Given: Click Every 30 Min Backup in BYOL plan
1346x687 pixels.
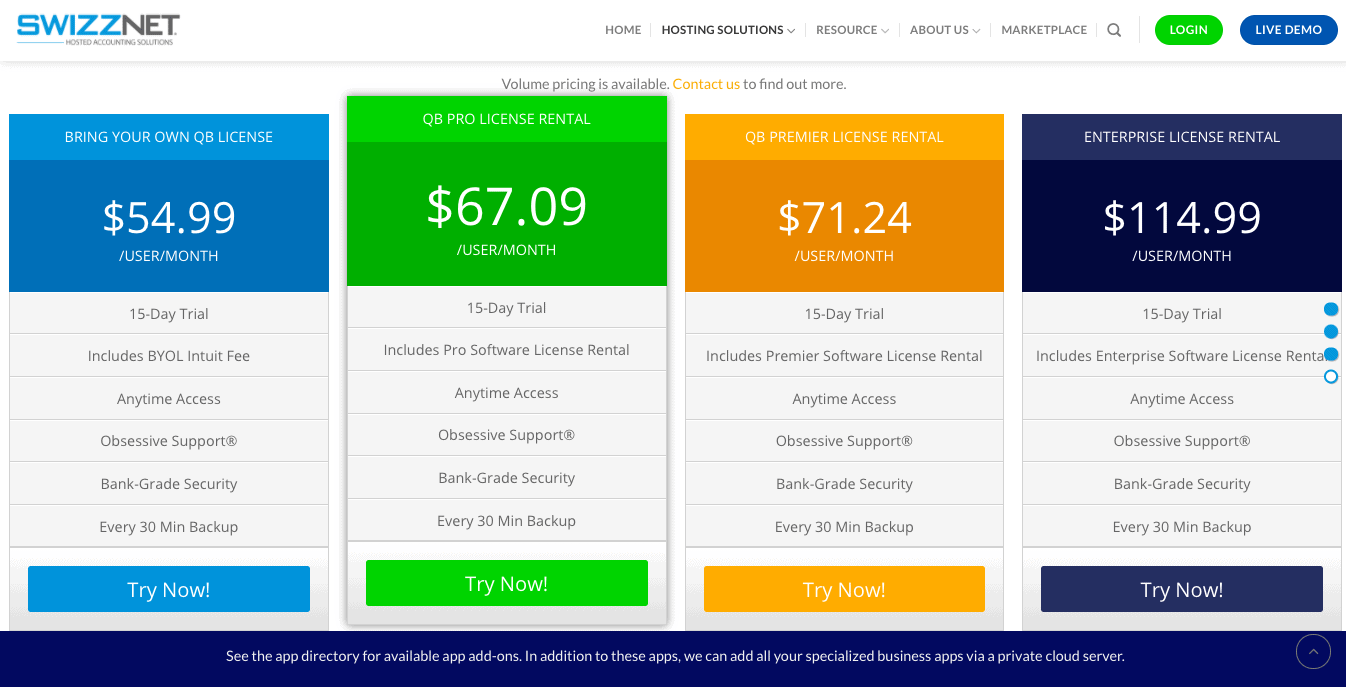Looking at the screenshot, I should pyautogui.click(x=169, y=527).
